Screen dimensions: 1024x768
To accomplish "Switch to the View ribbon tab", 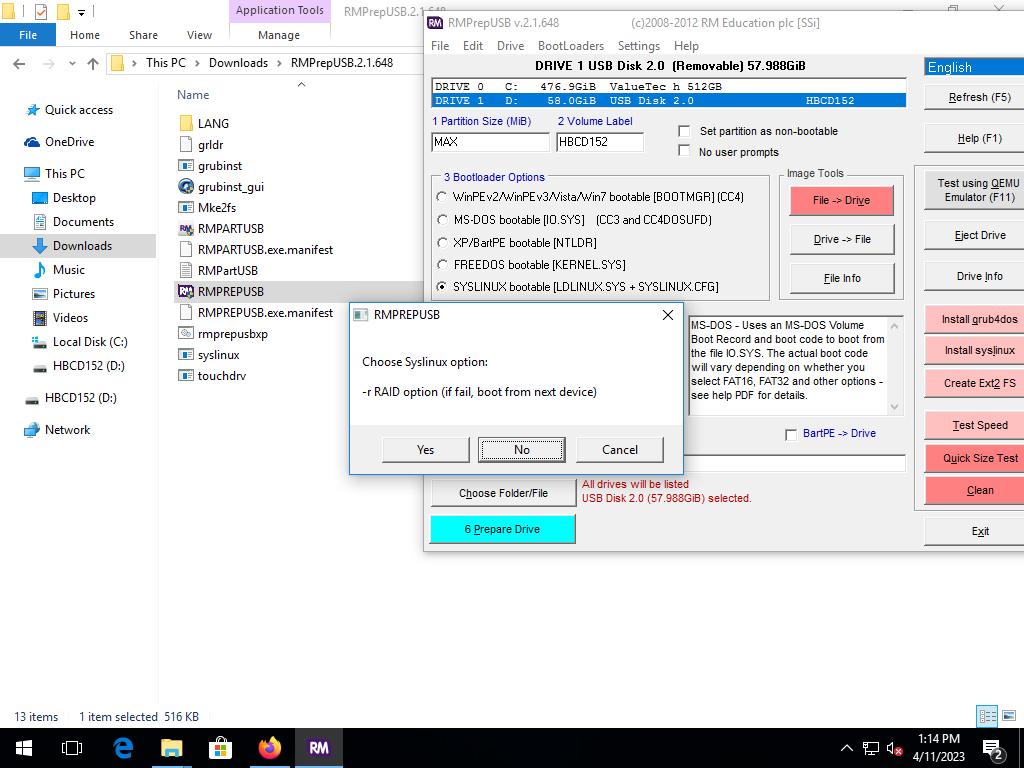I will 199,35.
